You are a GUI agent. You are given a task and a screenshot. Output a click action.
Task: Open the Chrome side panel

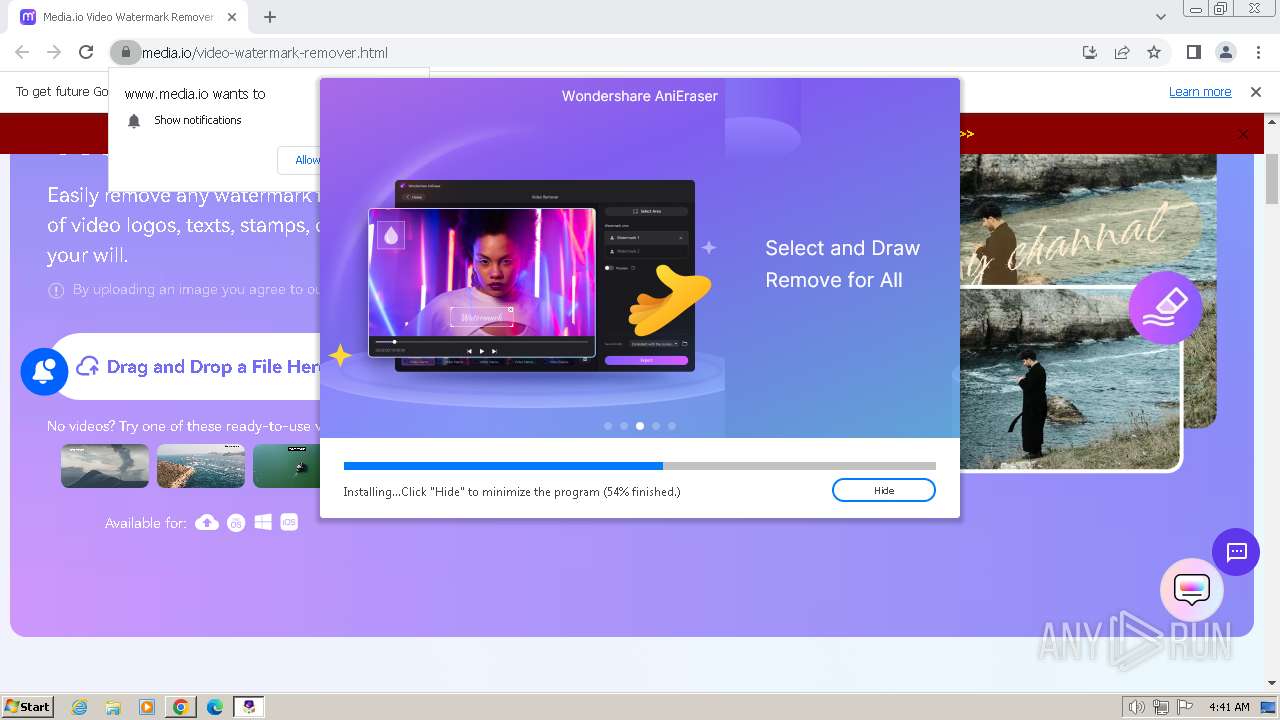[1193, 52]
